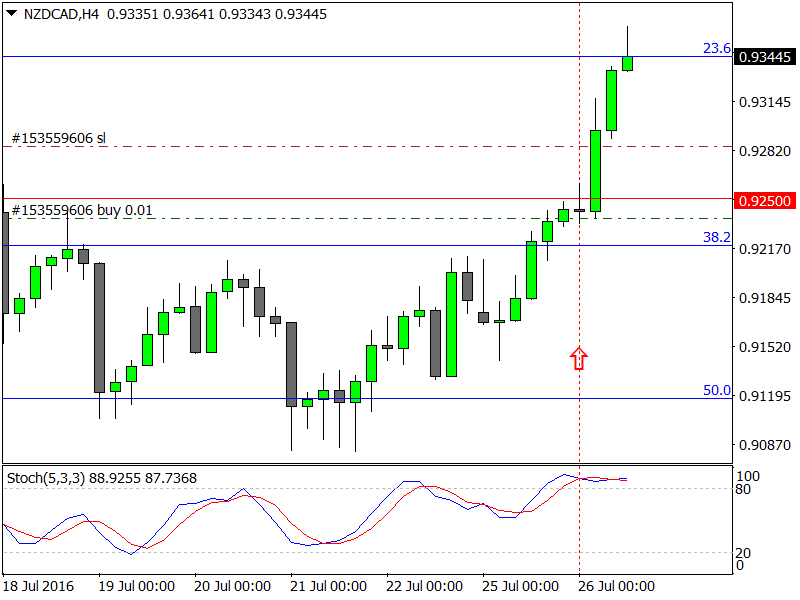Image resolution: width=800 pixels, height=600 pixels.
Task: Click the 0.91520 price axis label
Action: (765, 347)
